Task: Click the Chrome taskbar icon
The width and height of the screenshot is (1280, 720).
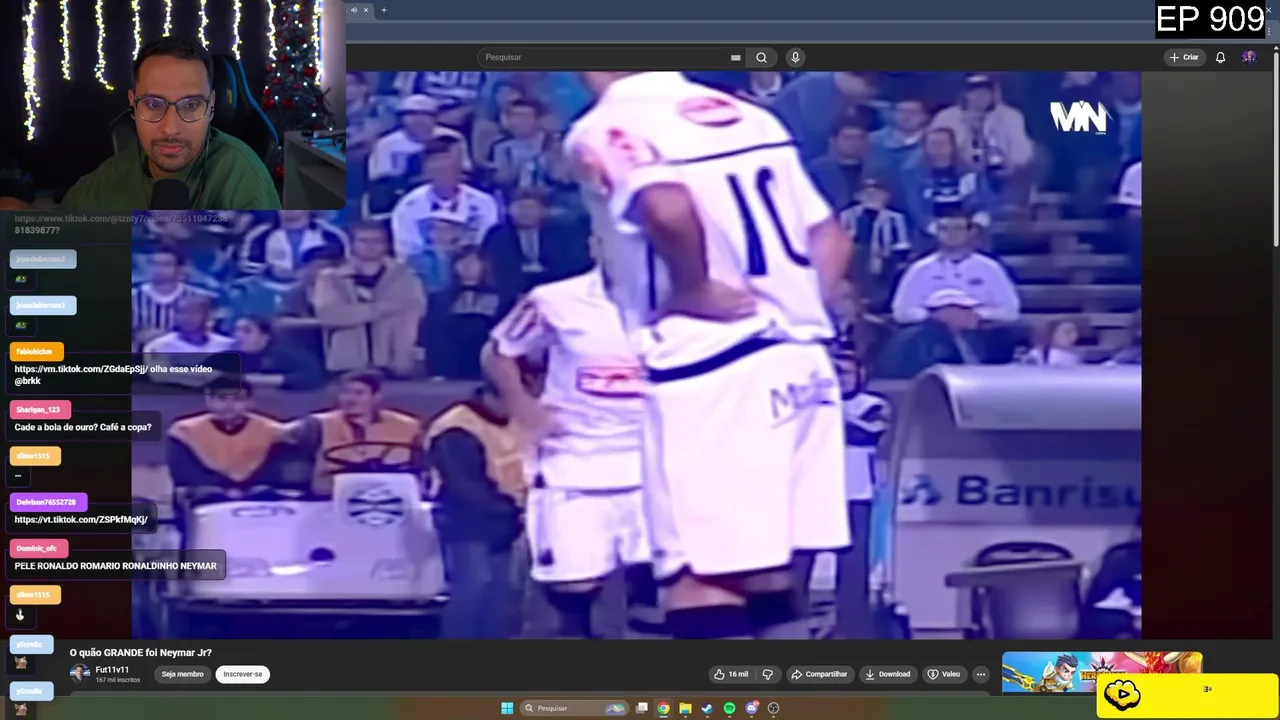Action: coord(663,708)
